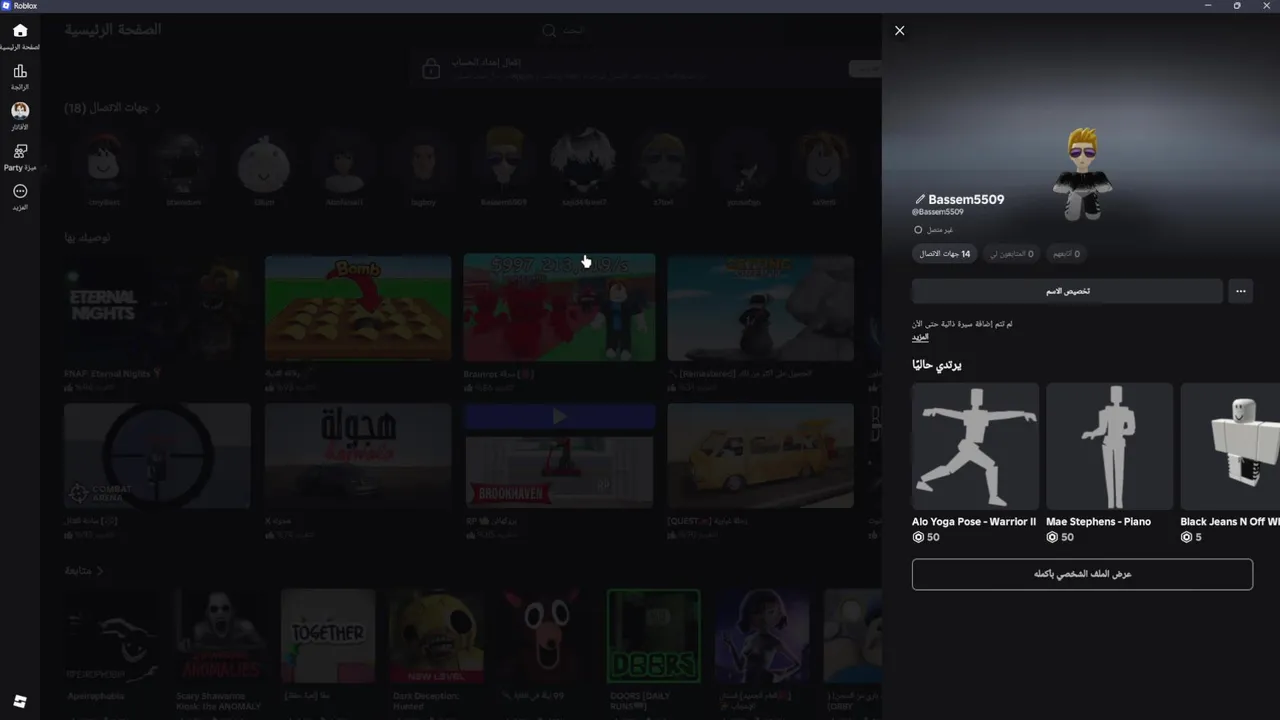The height and width of the screenshot is (720, 1280).
Task: Open the dimmed DOORS game thumbnail
Action: pyautogui.click(x=653, y=635)
